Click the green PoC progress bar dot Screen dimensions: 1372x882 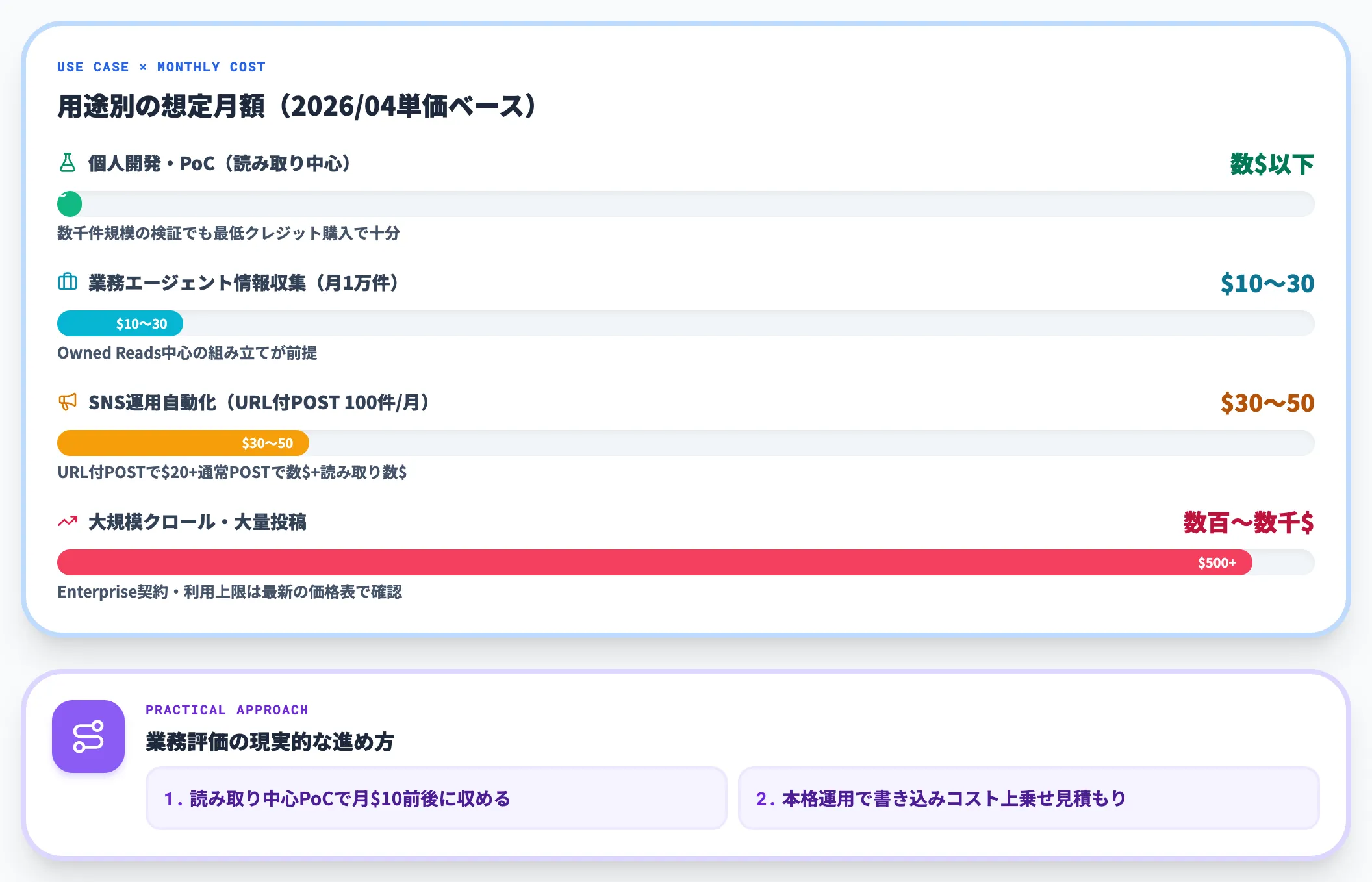(70, 204)
